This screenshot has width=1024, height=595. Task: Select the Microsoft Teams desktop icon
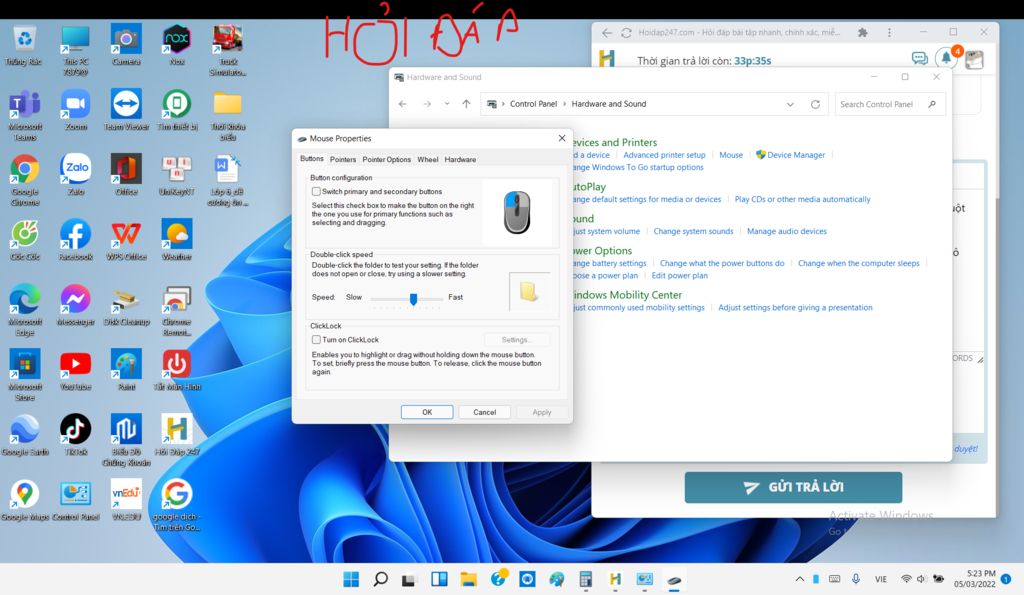(25, 116)
